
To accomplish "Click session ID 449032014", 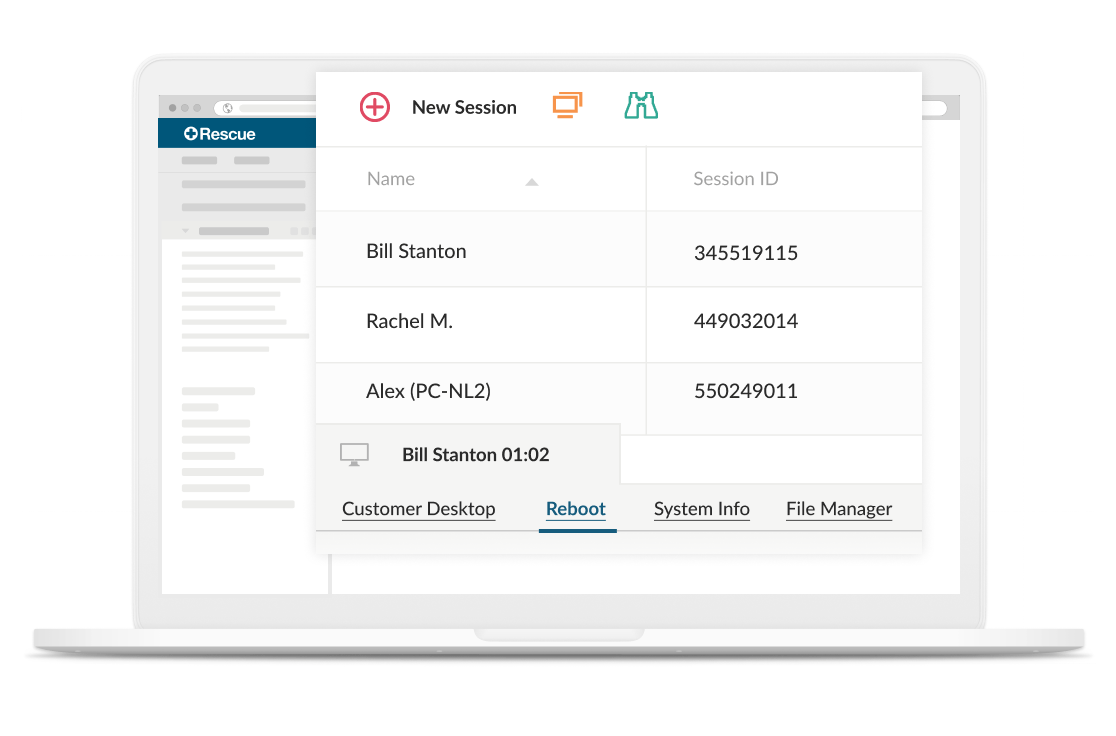I will click(746, 321).
